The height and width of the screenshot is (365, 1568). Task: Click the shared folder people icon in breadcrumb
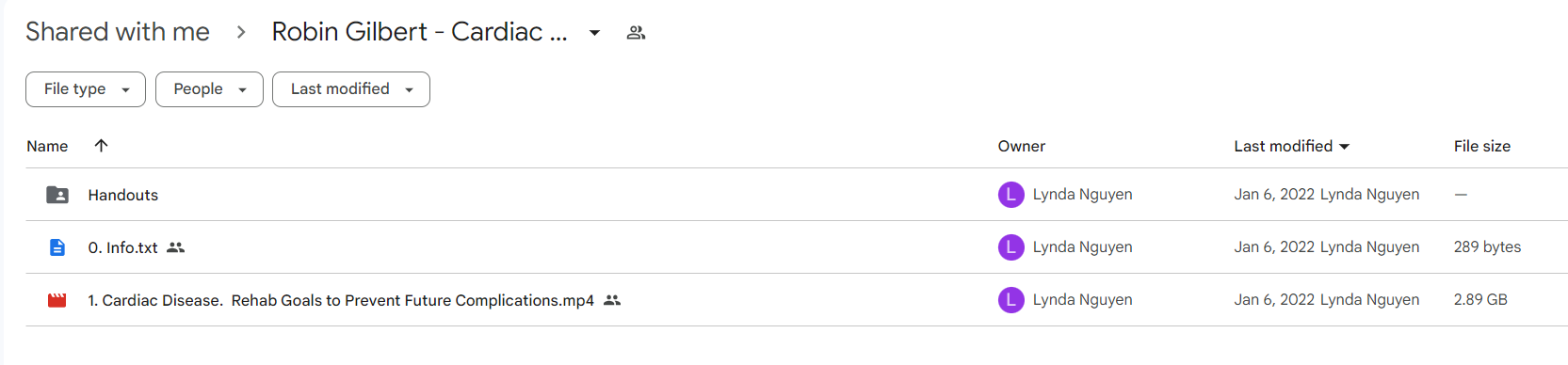click(637, 33)
